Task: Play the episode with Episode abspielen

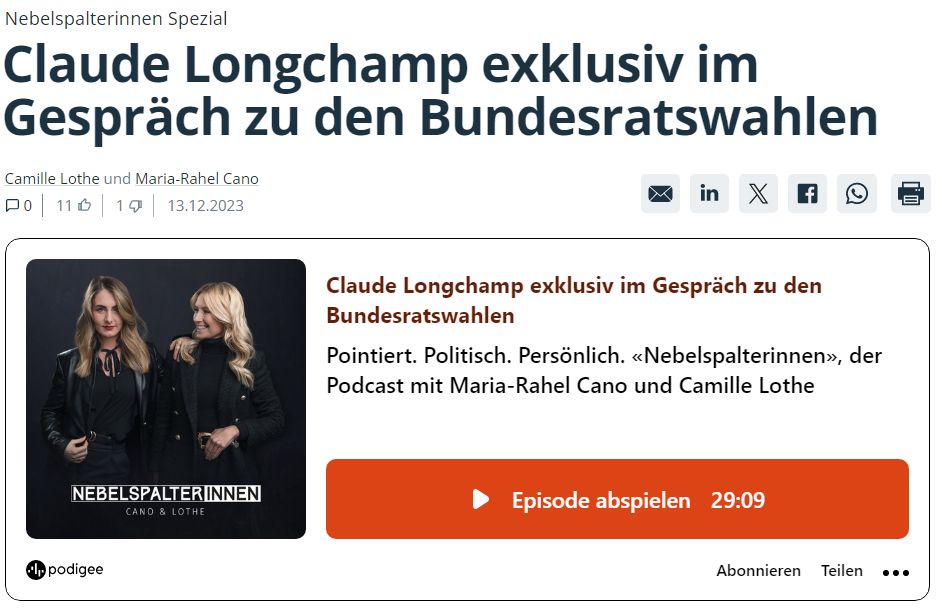Action: (x=617, y=499)
